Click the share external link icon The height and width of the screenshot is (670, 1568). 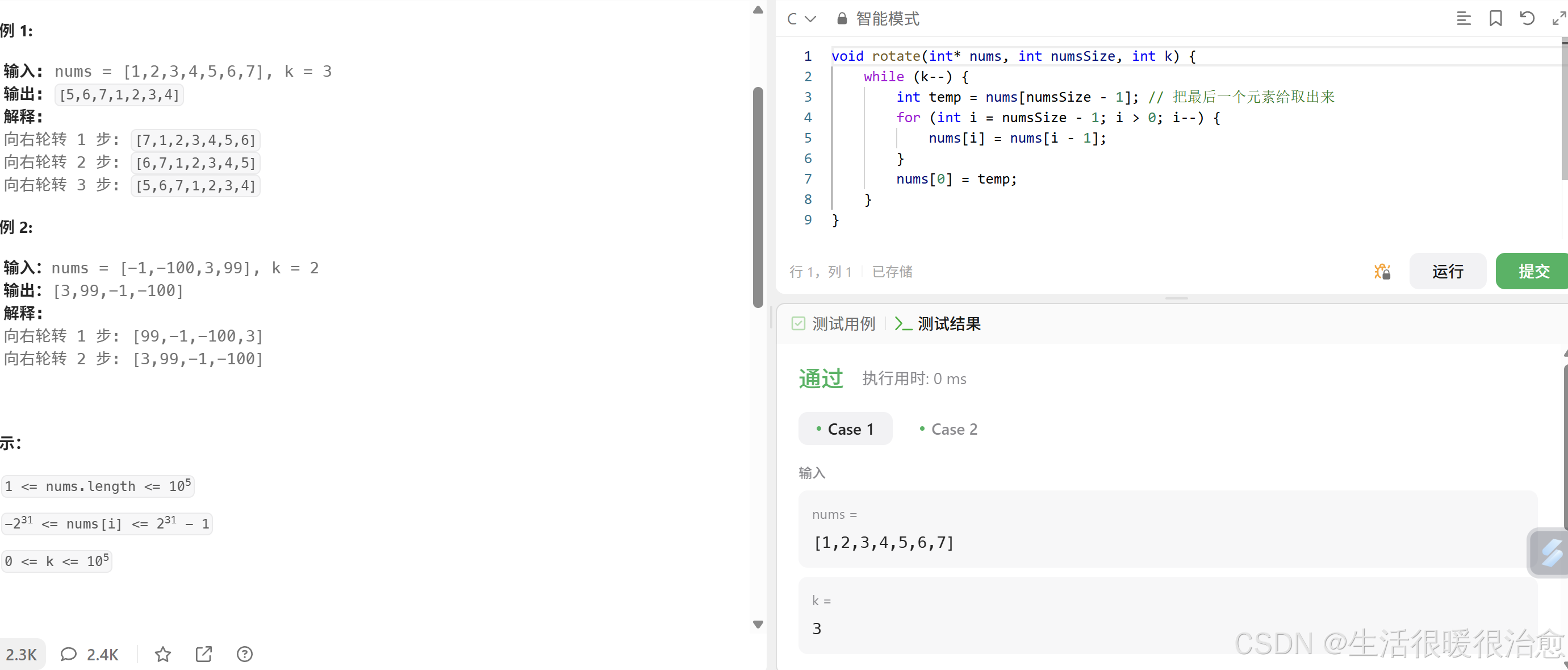coord(203,654)
